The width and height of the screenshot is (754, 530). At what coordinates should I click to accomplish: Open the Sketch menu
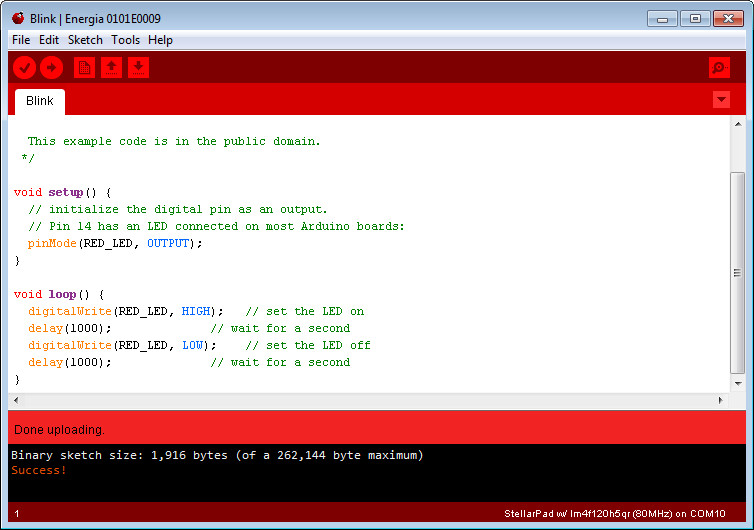85,40
